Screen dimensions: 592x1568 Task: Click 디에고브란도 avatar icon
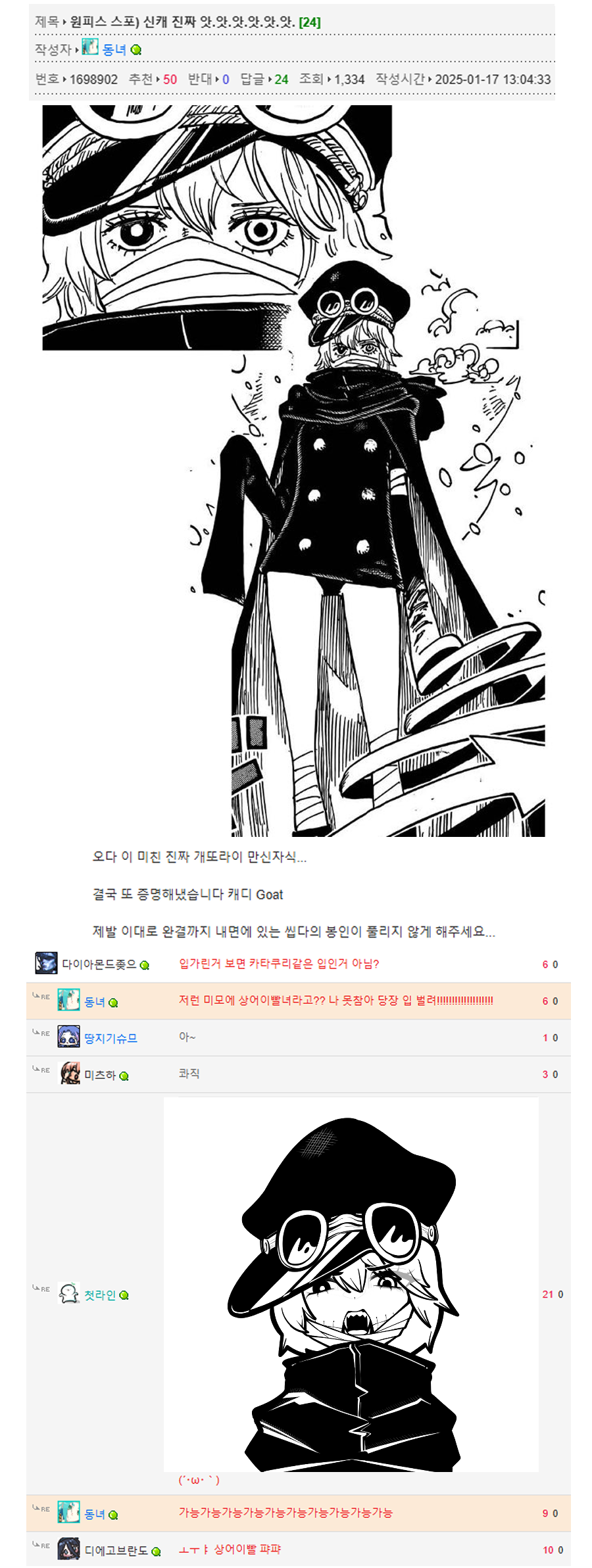(69, 1548)
